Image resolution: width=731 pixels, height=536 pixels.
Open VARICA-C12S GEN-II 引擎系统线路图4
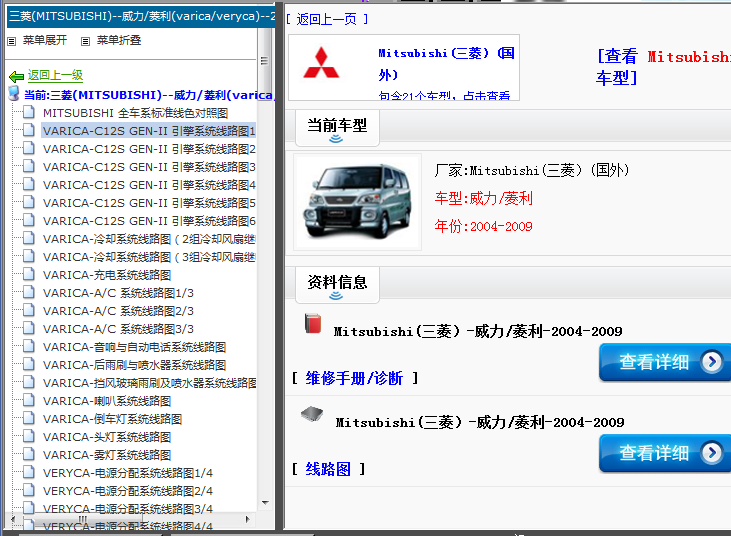(x=149, y=185)
